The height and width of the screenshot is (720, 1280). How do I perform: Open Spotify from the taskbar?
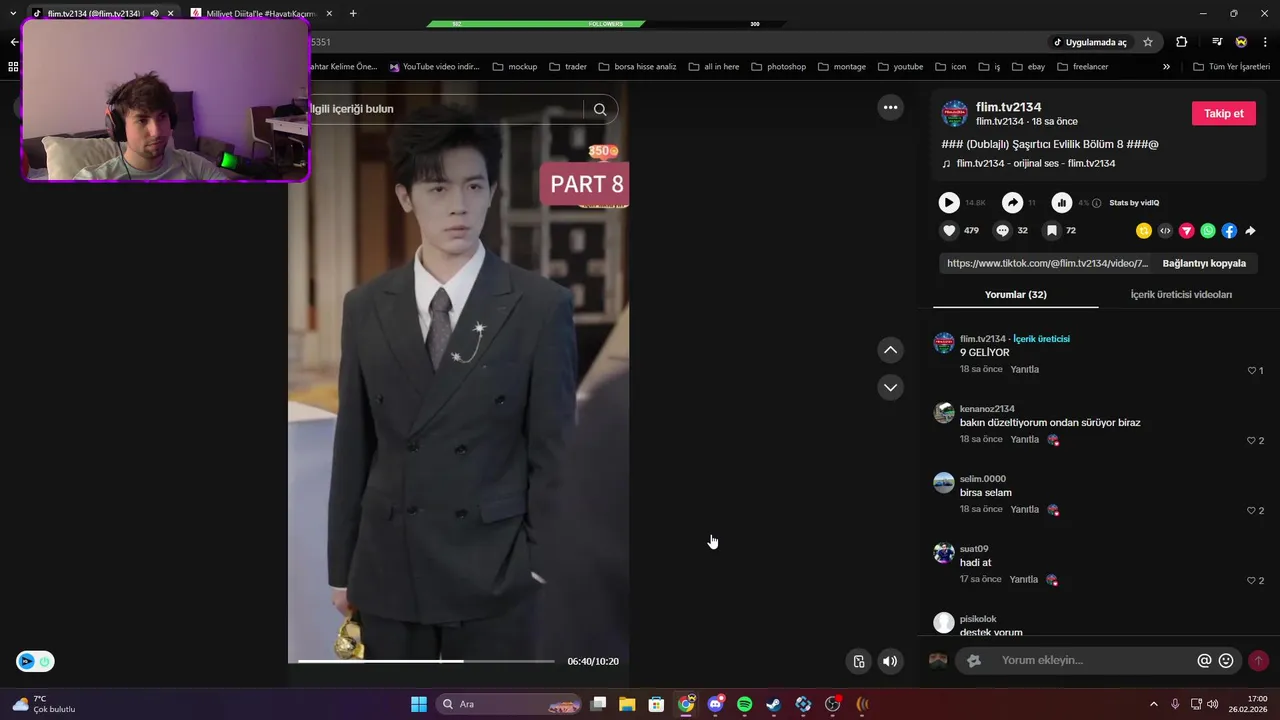pyautogui.click(x=744, y=704)
